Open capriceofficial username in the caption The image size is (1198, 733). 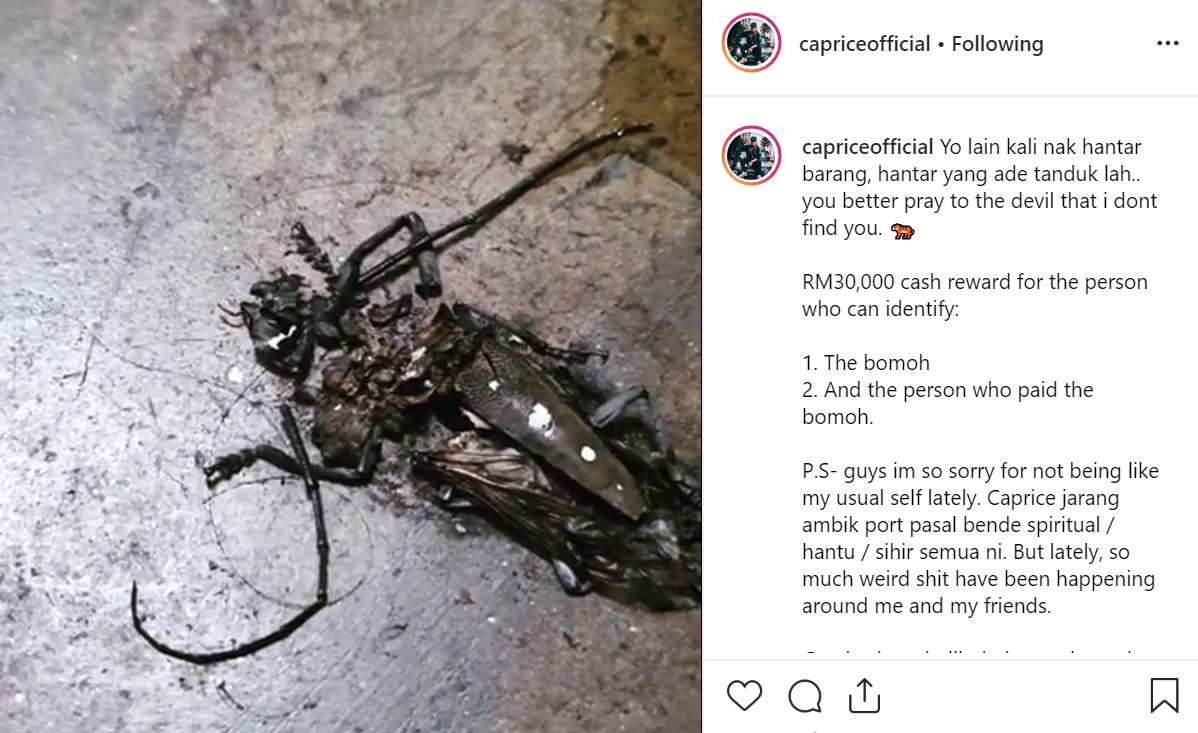[x=867, y=147]
